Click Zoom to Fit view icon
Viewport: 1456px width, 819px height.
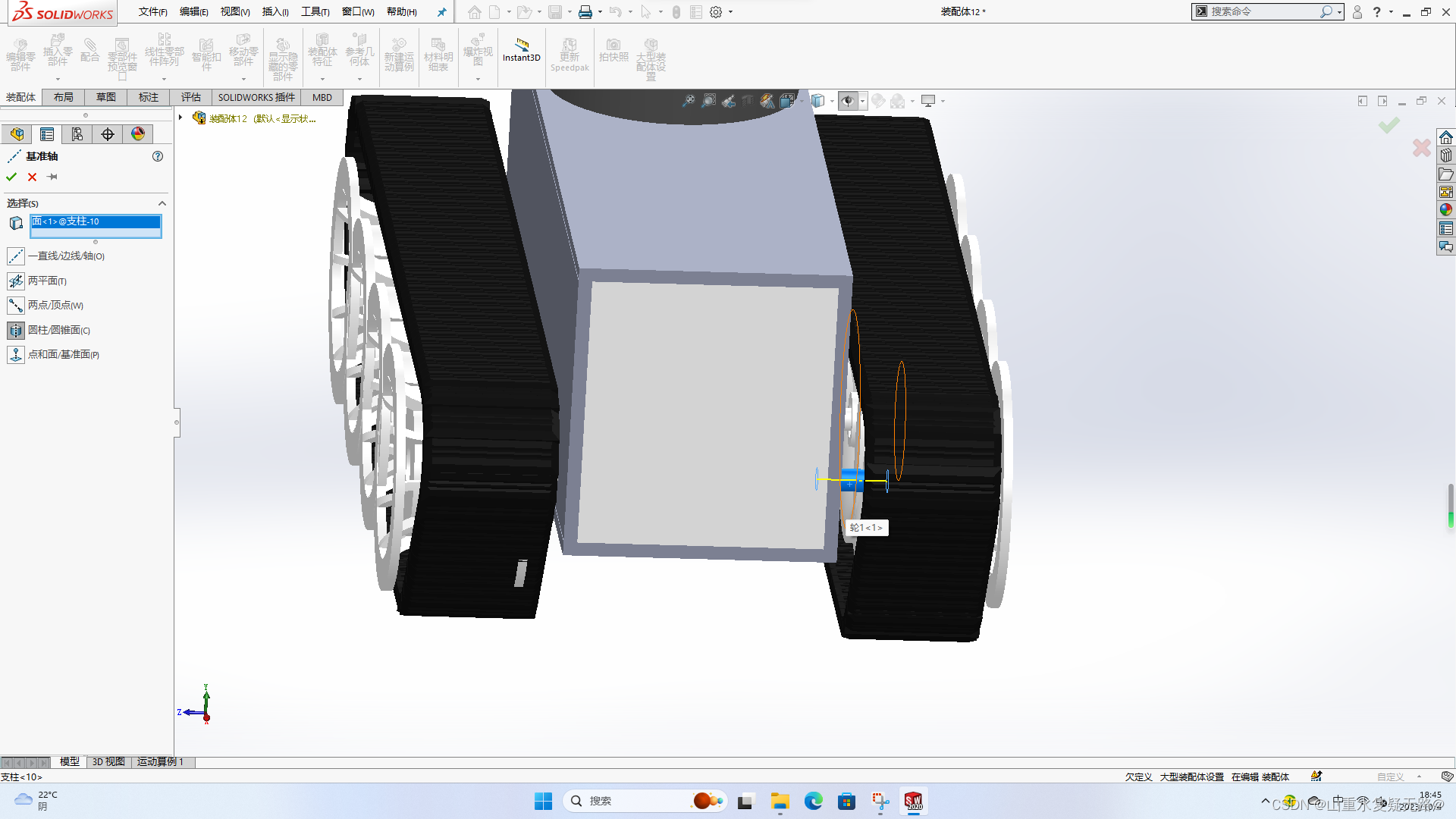689,101
